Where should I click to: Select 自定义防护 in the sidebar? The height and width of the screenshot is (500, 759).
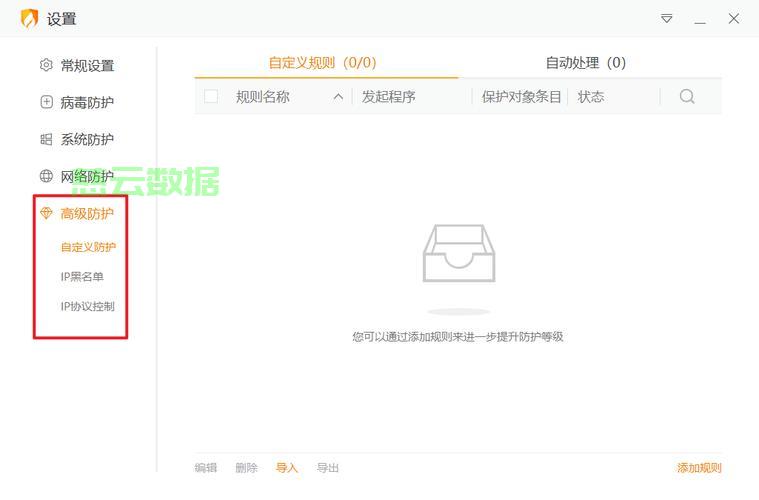point(88,247)
